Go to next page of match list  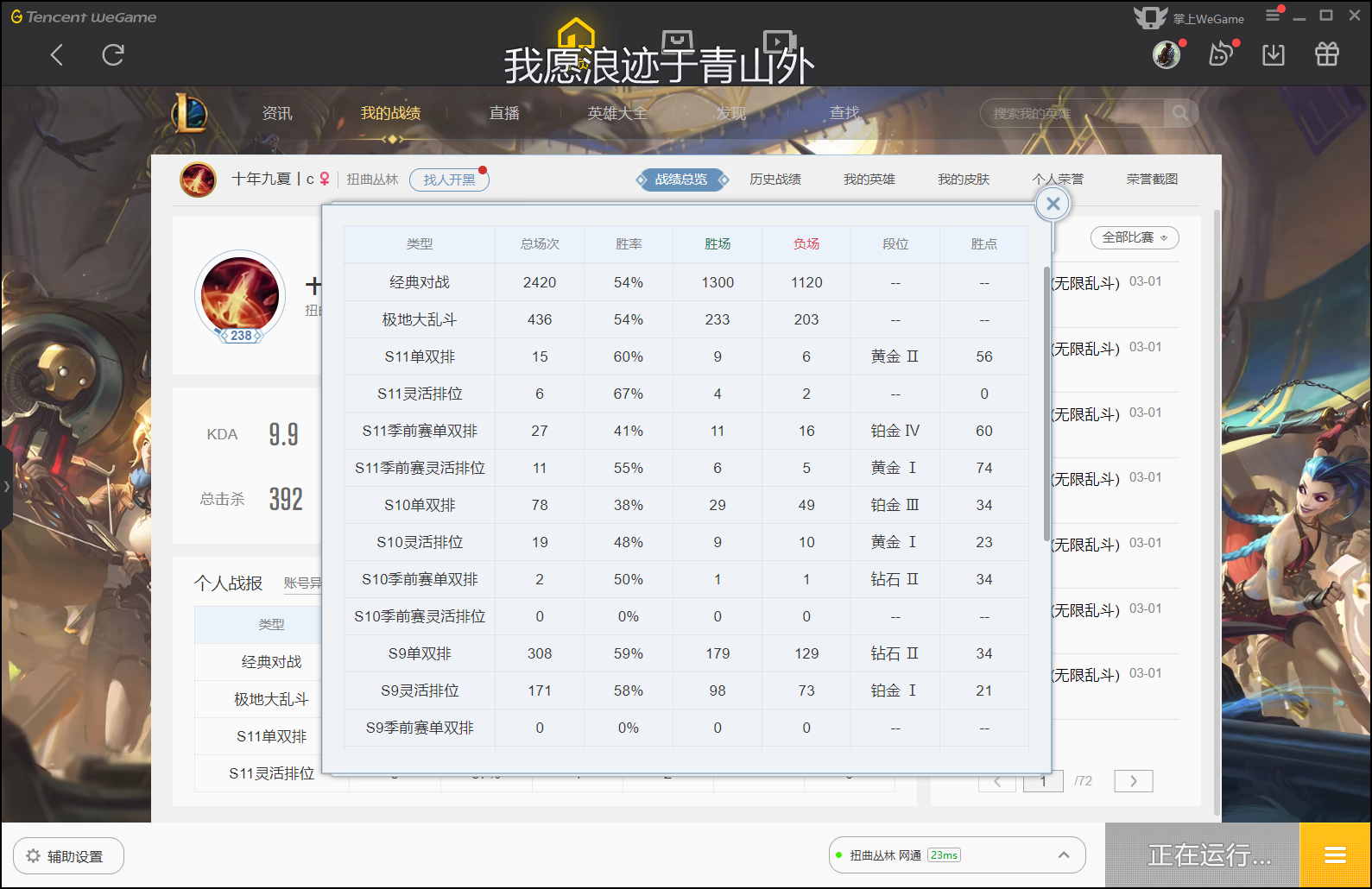(x=1134, y=781)
